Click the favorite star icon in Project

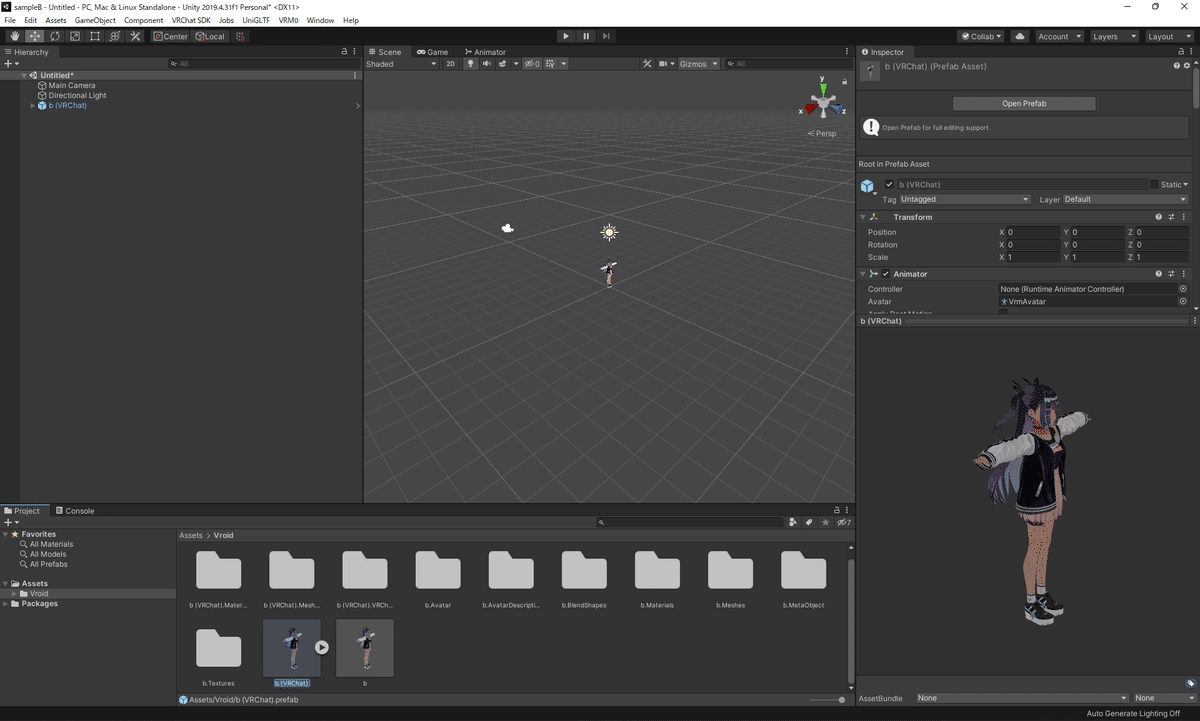(825, 522)
